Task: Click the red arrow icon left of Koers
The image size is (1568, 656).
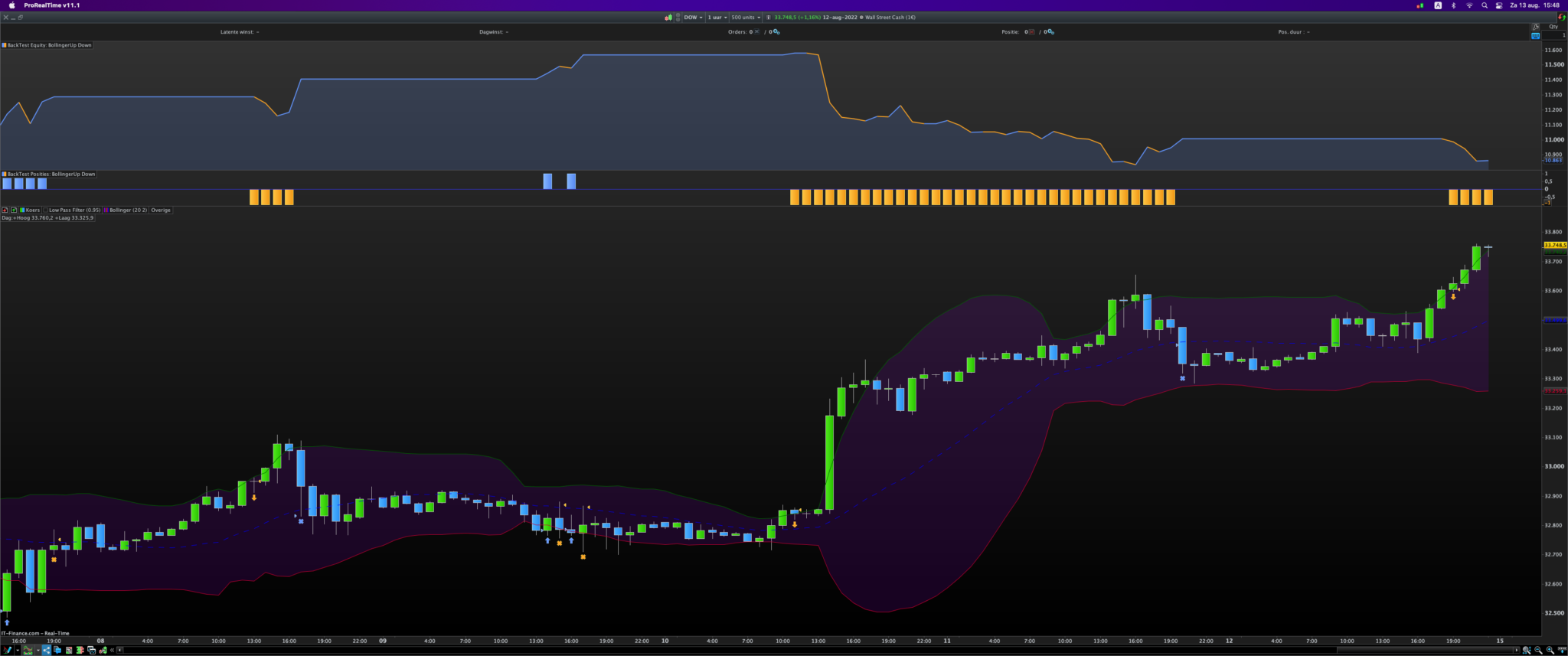Action: (x=5, y=210)
